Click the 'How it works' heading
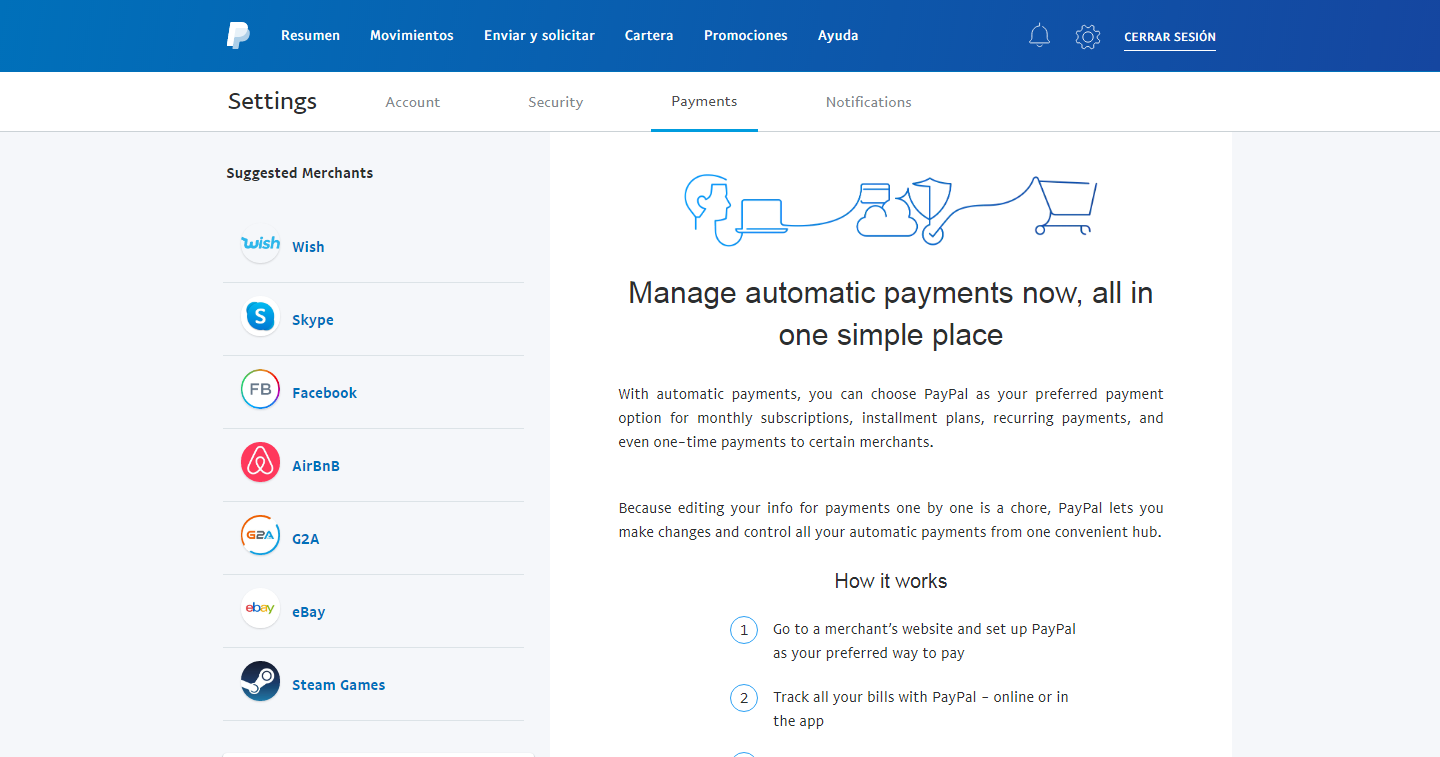1440x757 pixels. pyautogui.click(x=891, y=581)
